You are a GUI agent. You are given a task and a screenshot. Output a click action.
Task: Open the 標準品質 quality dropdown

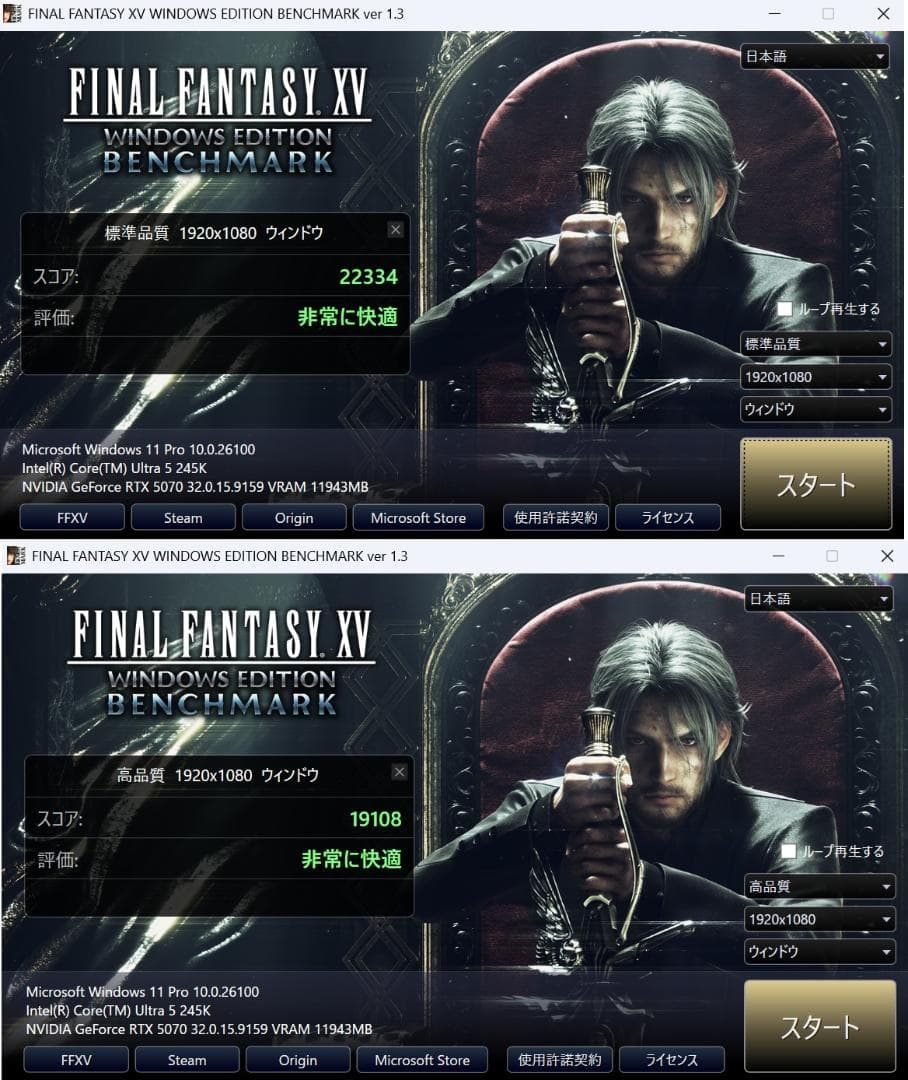tap(816, 344)
